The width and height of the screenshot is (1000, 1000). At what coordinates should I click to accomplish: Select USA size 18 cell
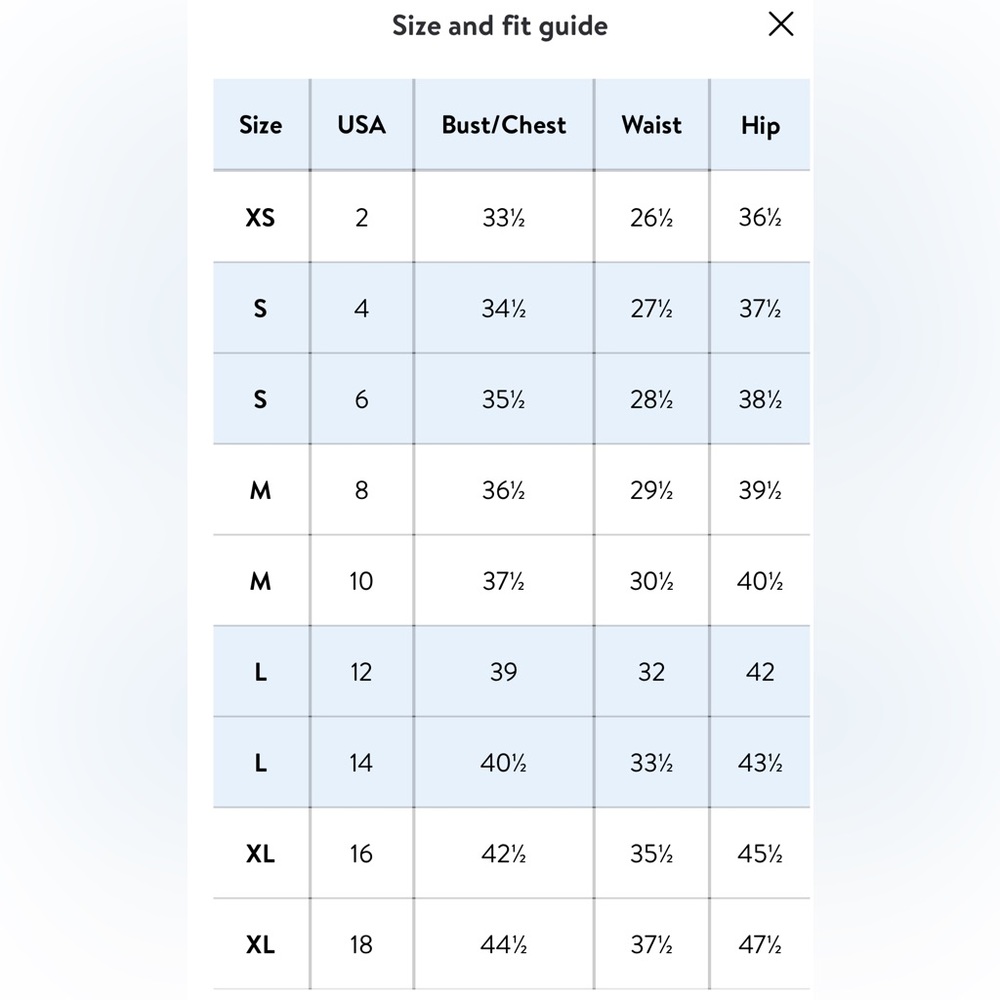362,945
